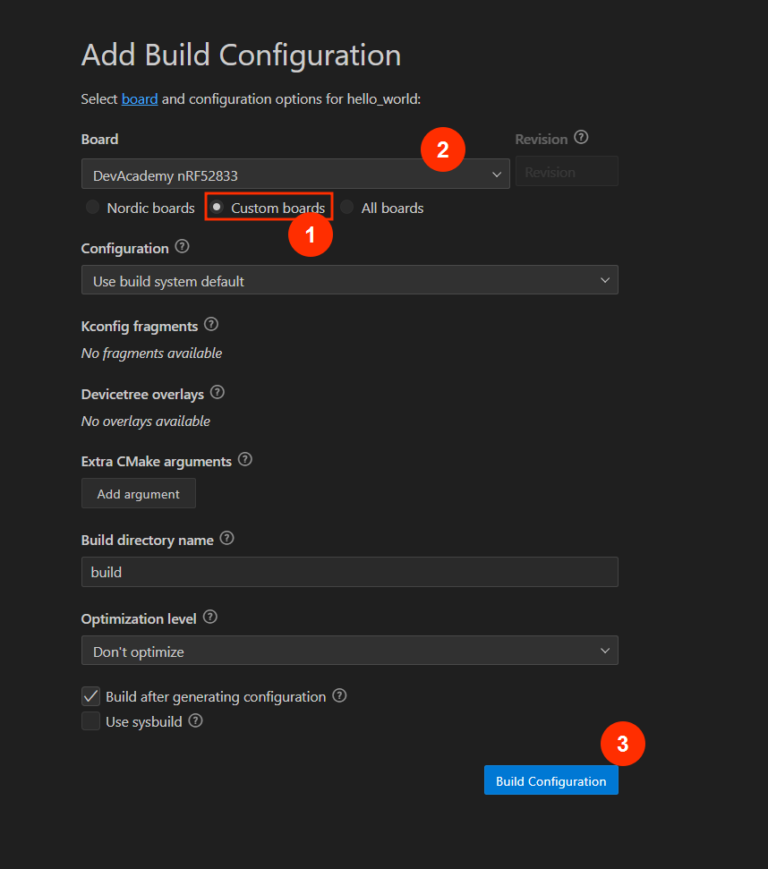Open the Kconfig fragments help icon
Viewport: 768px width, 869px height.
[x=211, y=325]
